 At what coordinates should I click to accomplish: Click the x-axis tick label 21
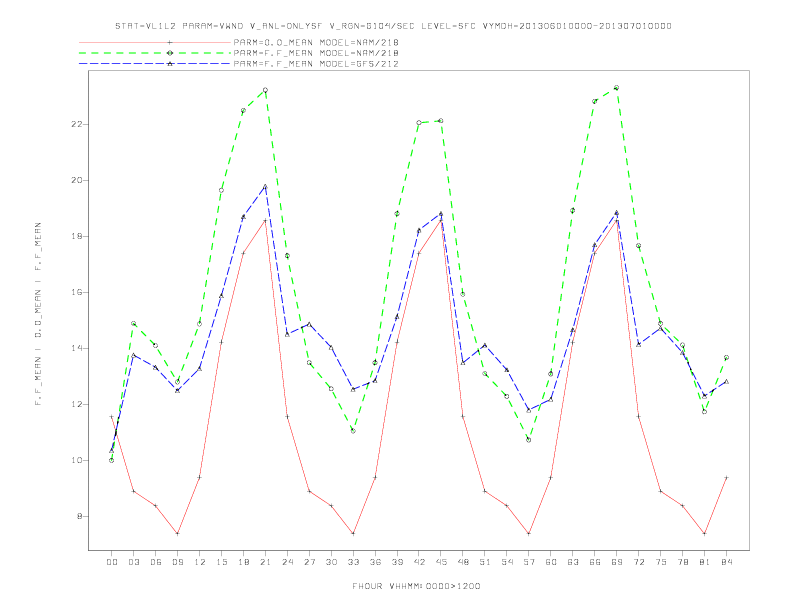tap(265, 562)
